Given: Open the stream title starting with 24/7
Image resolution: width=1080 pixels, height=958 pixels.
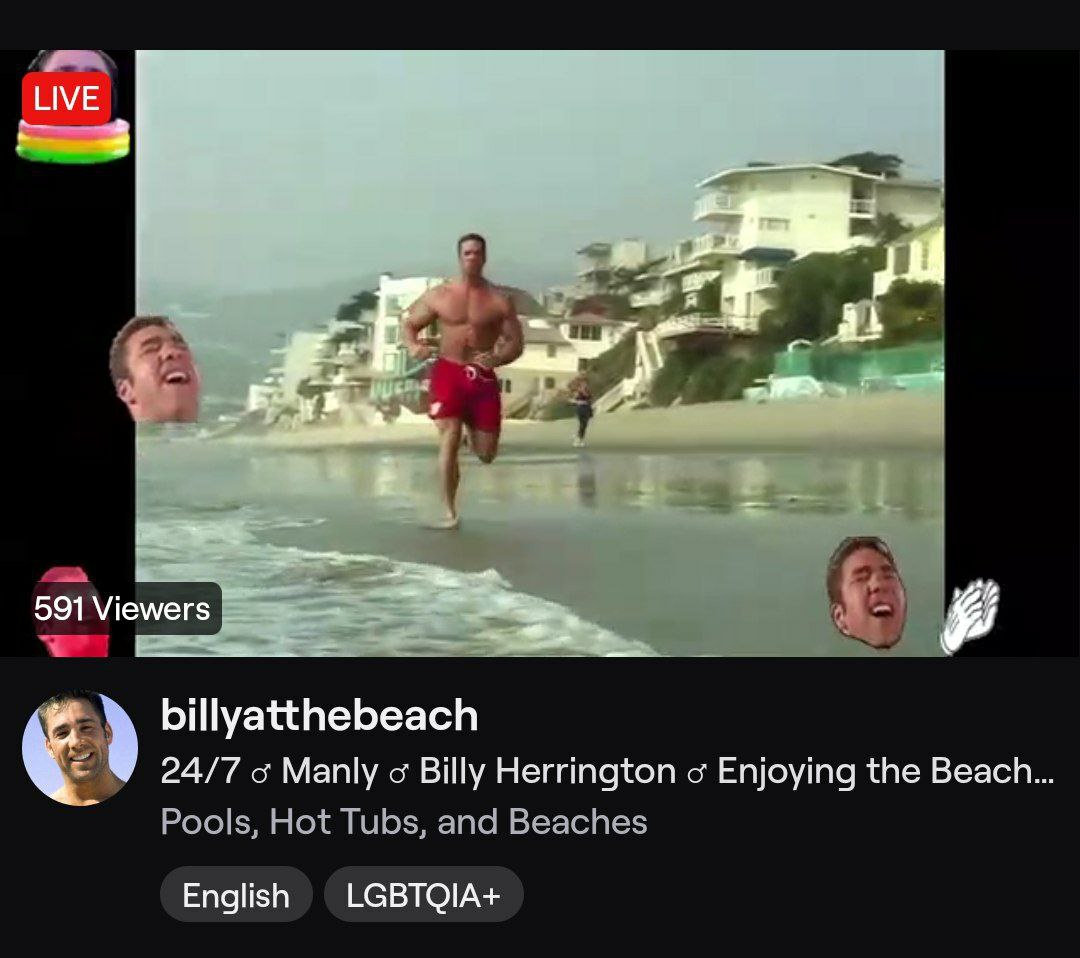Looking at the screenshot, I should [x=607, y=771].
